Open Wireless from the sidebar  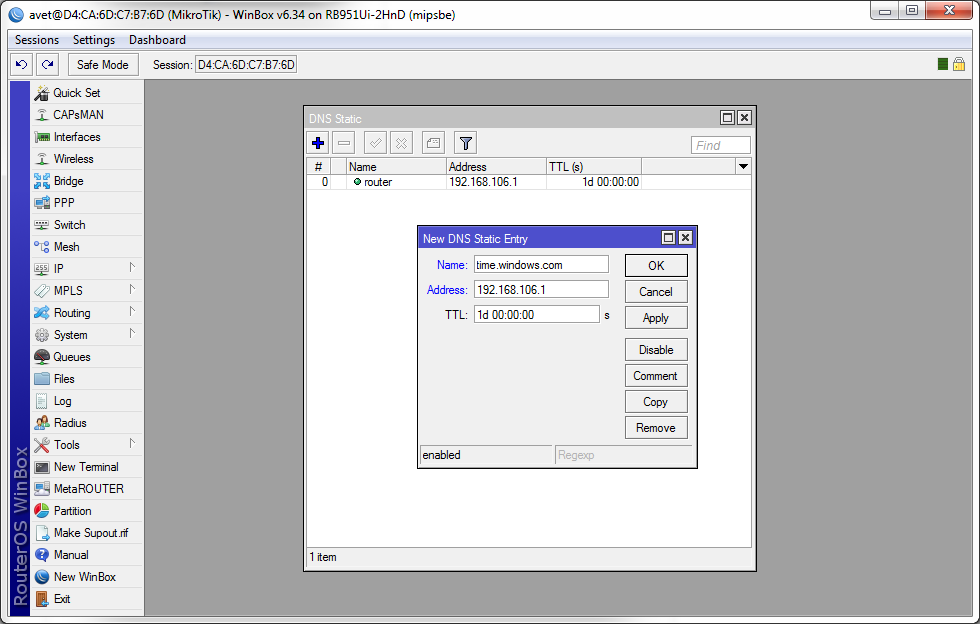(x=73, y=159)
